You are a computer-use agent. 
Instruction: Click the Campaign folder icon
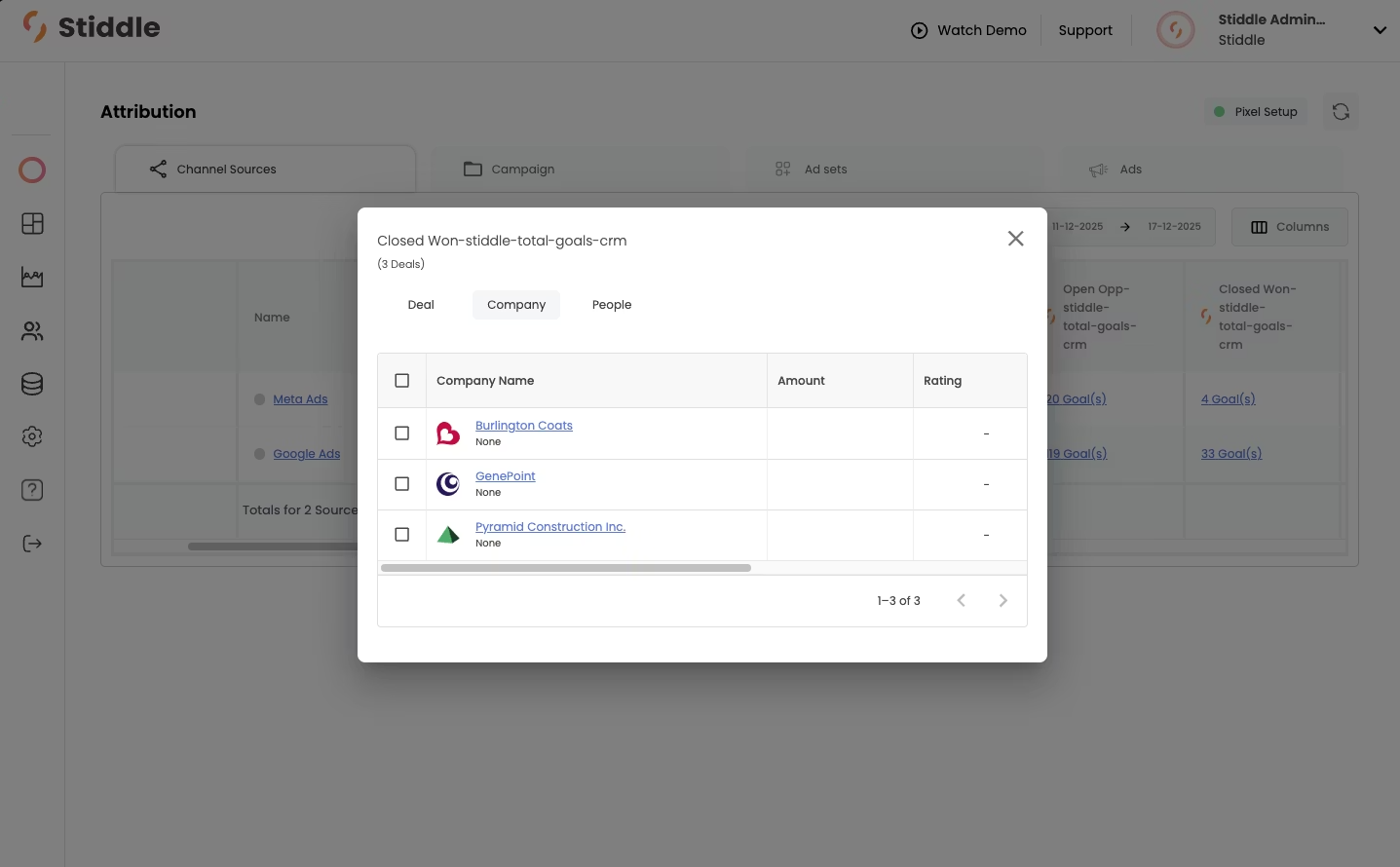pos(473,170)
